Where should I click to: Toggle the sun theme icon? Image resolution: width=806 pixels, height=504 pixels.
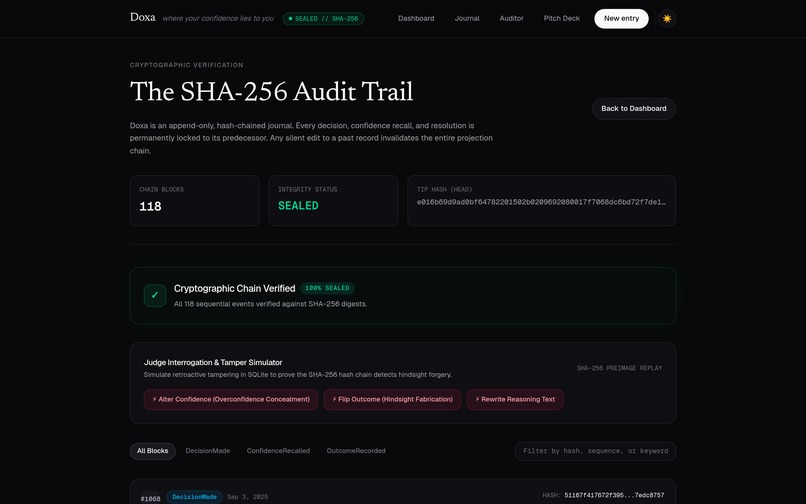pos(667,19)
